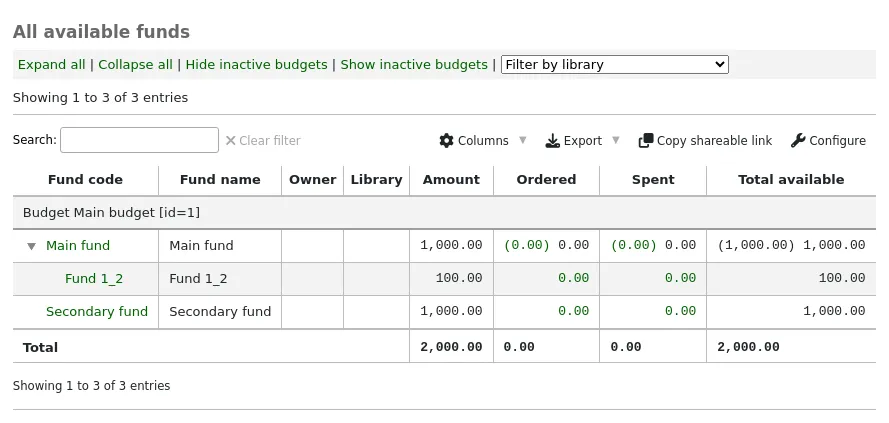The image size is (889, 423).
Task: Click total amount 2,000.00 in Amount column
Action: pos(451,347)
